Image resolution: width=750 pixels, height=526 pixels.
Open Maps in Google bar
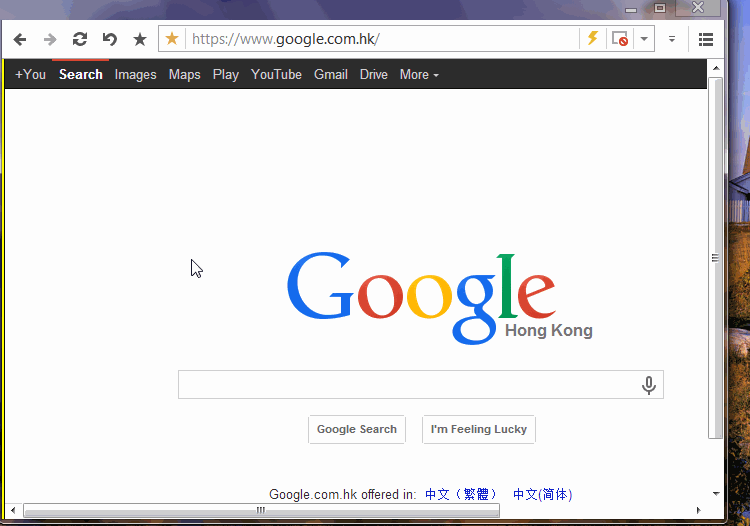pyautogui.click(x=185, y=75)
